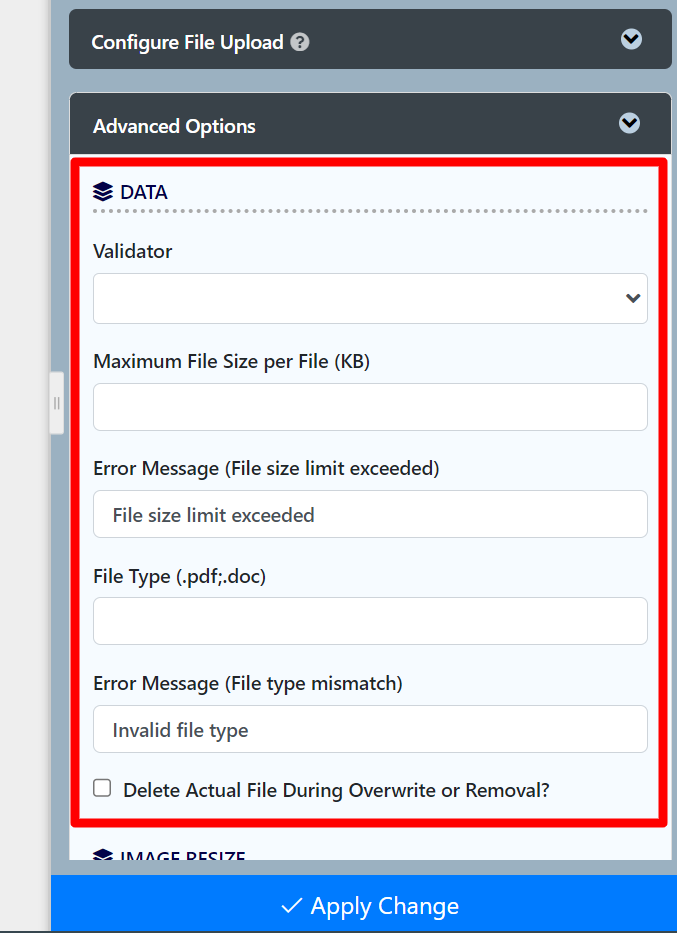Viewport: 677px width, 933px height.
Task: Focus the File size limit exceeded message field
Action: [x=370, y=514]
